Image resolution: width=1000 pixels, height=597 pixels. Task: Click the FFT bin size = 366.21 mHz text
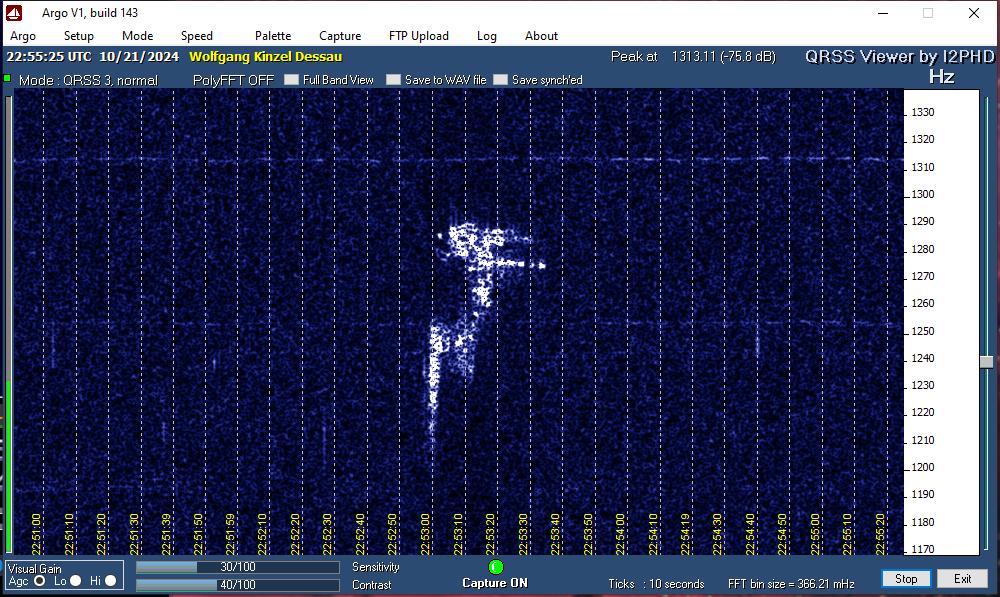(x=791, y=584)
